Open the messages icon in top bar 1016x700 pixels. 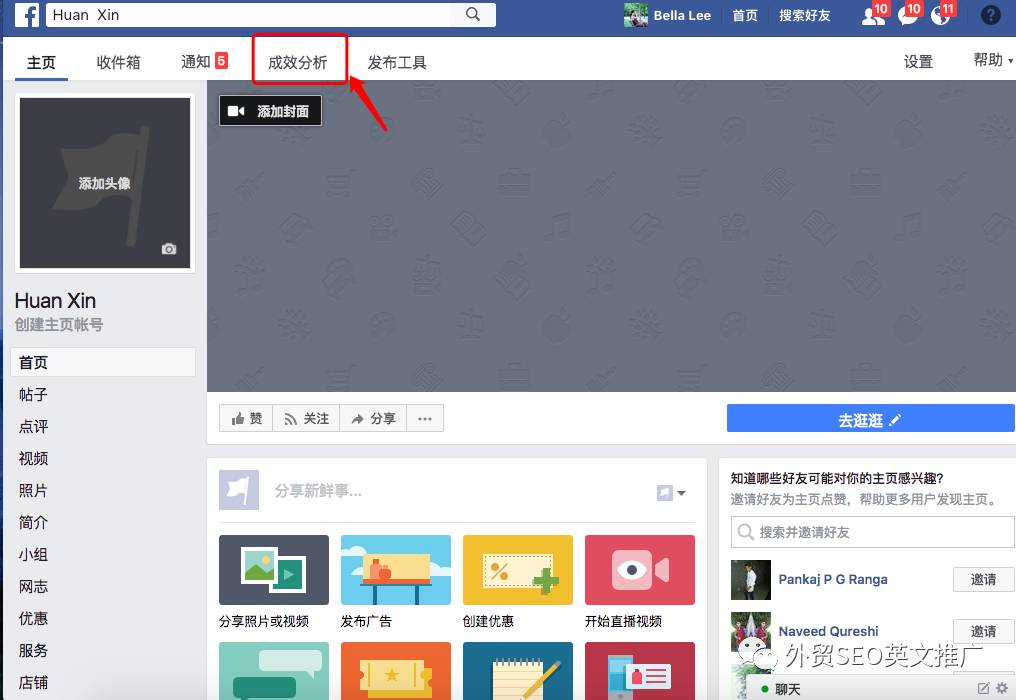tap(907, 15)
